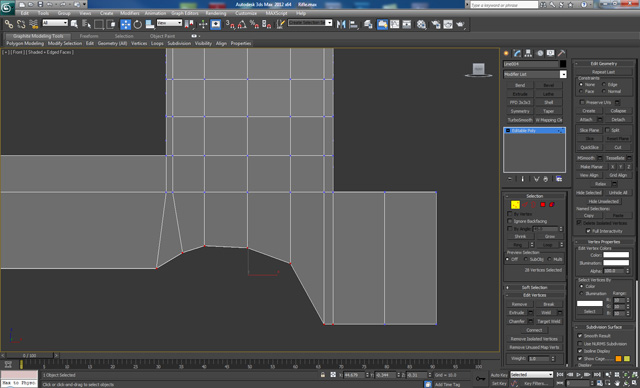Toggle the Angle Snap icon

[x=242, y=24]
